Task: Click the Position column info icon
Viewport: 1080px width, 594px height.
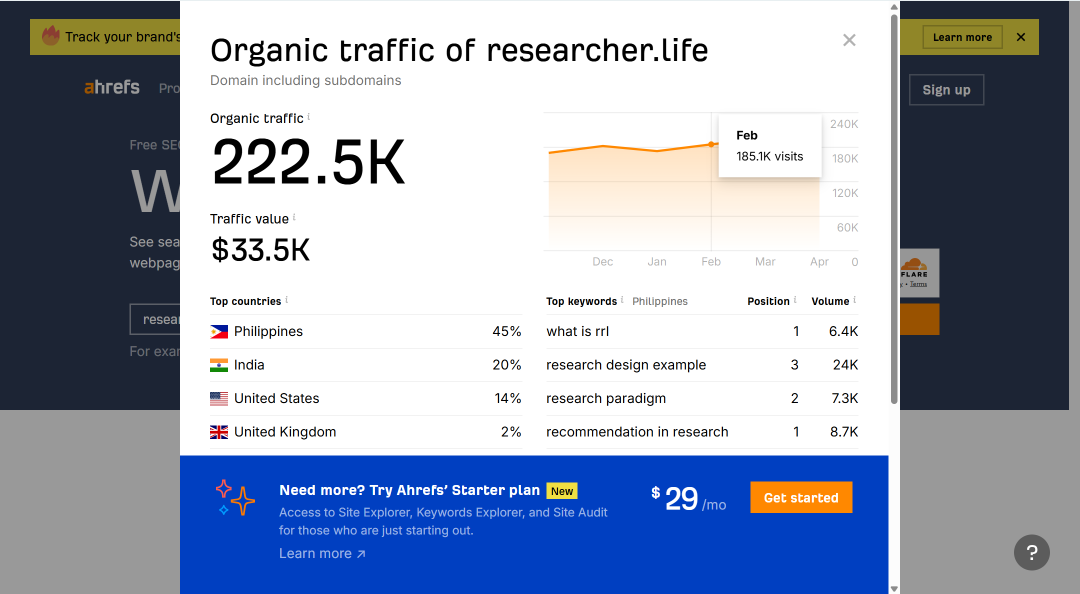Action: [795, 300]
